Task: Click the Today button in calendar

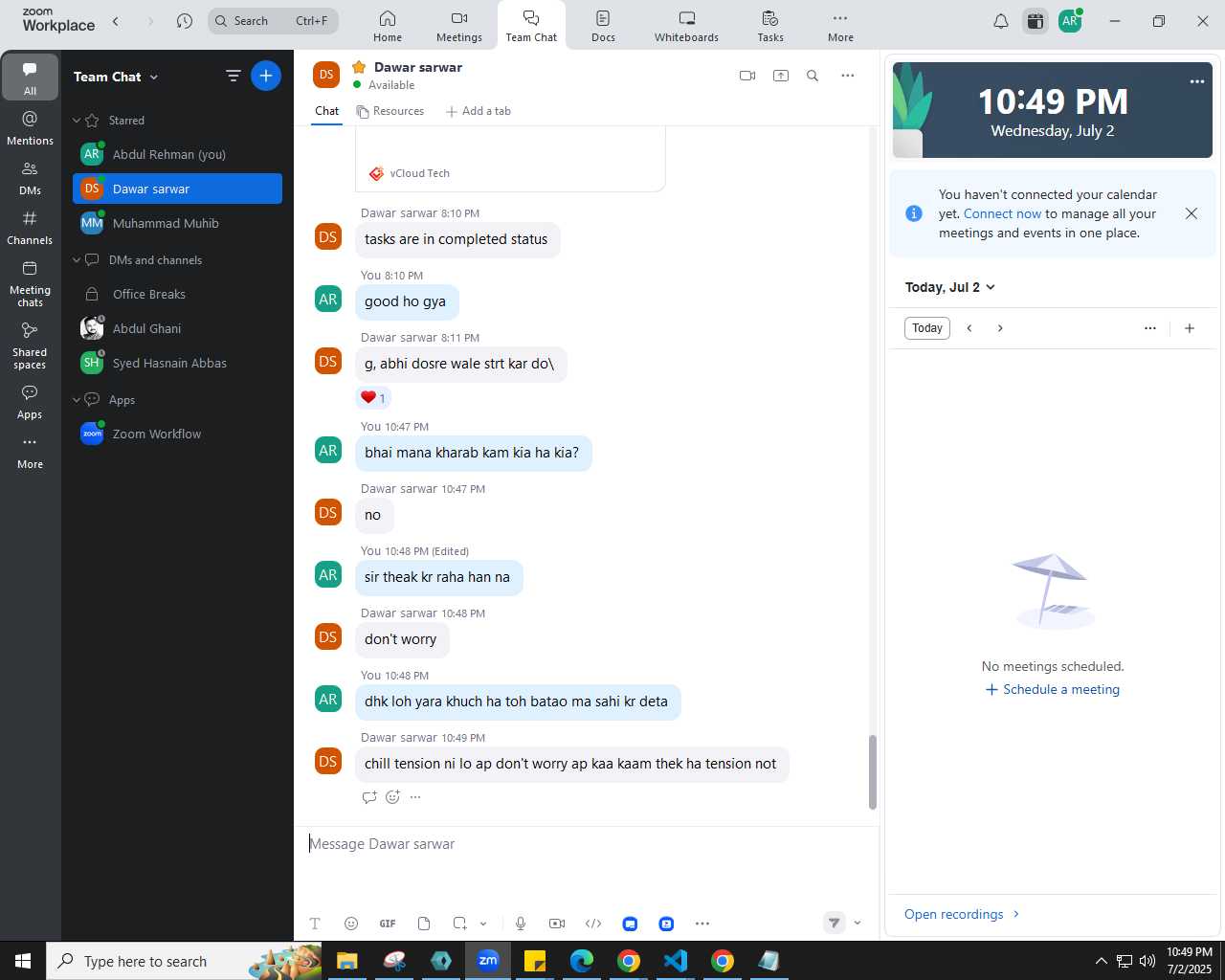Action: (x=926, y=328)
